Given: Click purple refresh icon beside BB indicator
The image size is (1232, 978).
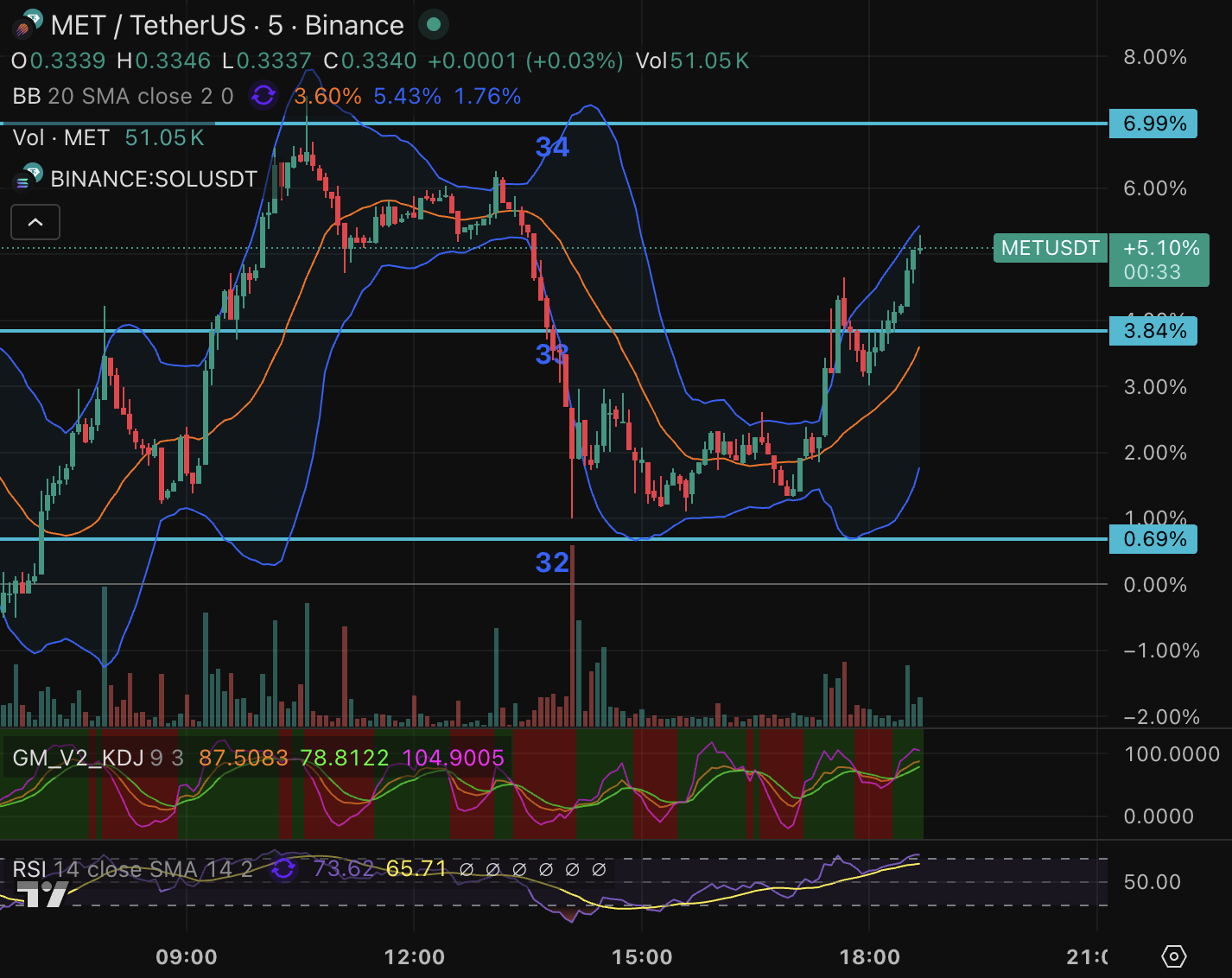Looking at the screenshot, I should pos(264,96).
